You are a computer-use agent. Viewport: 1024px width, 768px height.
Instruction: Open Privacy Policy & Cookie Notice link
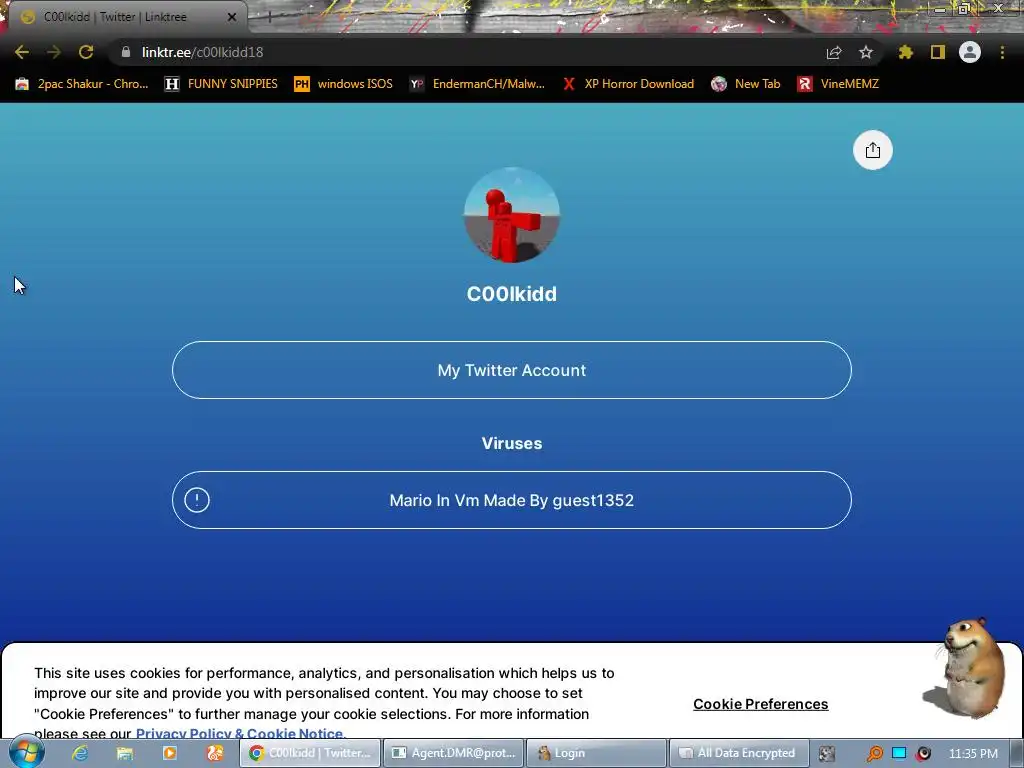pos(239,733)
